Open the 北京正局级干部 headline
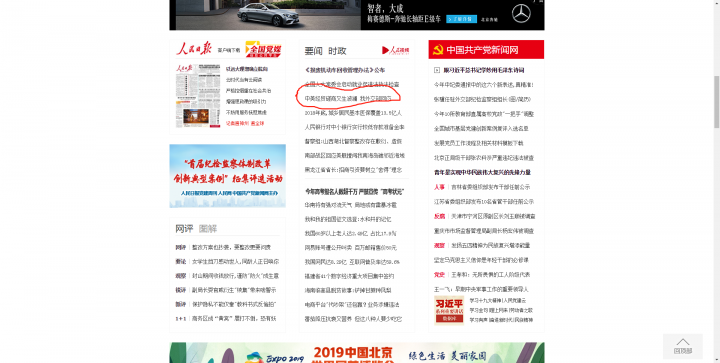The height and width of the screenshot is (363, 720). point(484,158)
